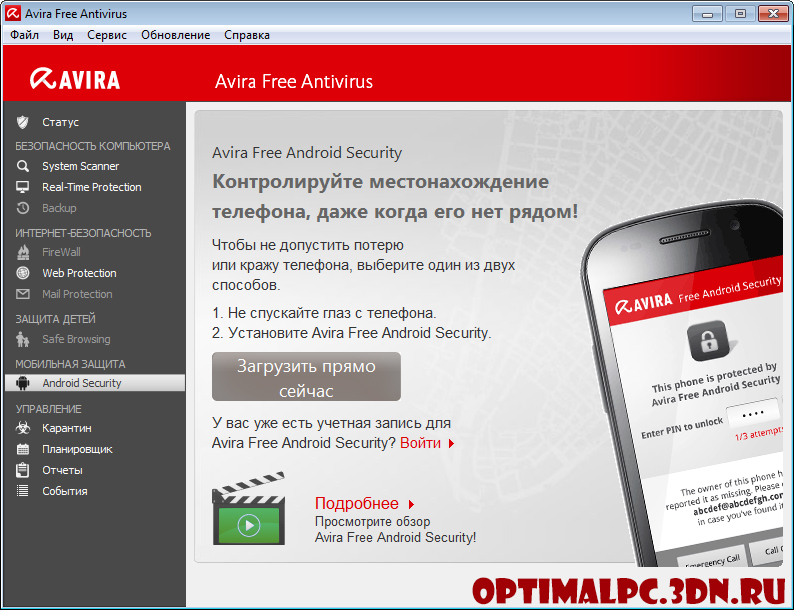
Task: Click the БЕЗОПАСНОСТЬ КОМПЬЮТЕРА heading
Action: (93, 146)
